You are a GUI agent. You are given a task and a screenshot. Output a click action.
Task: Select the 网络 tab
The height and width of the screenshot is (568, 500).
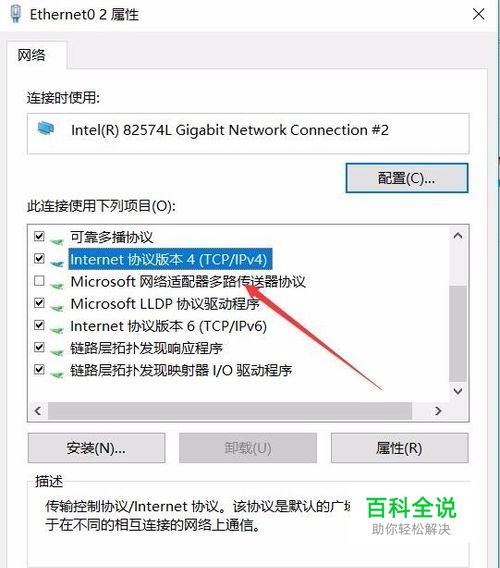32,55
